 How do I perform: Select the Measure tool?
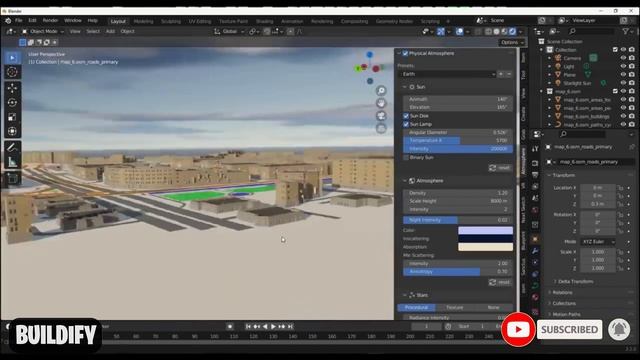(12, 162)
